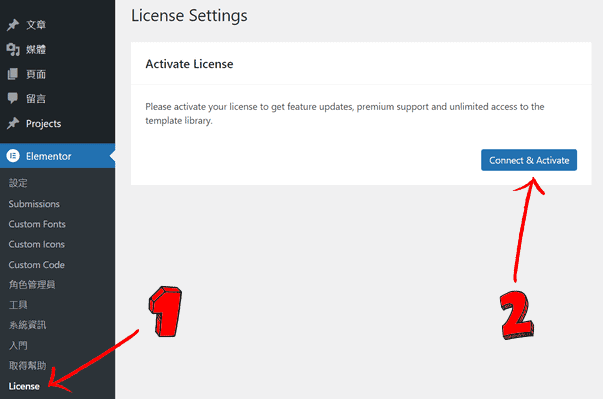The width and height of the screenshot is (603, 399).
Task: Click the 'Please activate your license' description text
Action: [x=345, y=113]
